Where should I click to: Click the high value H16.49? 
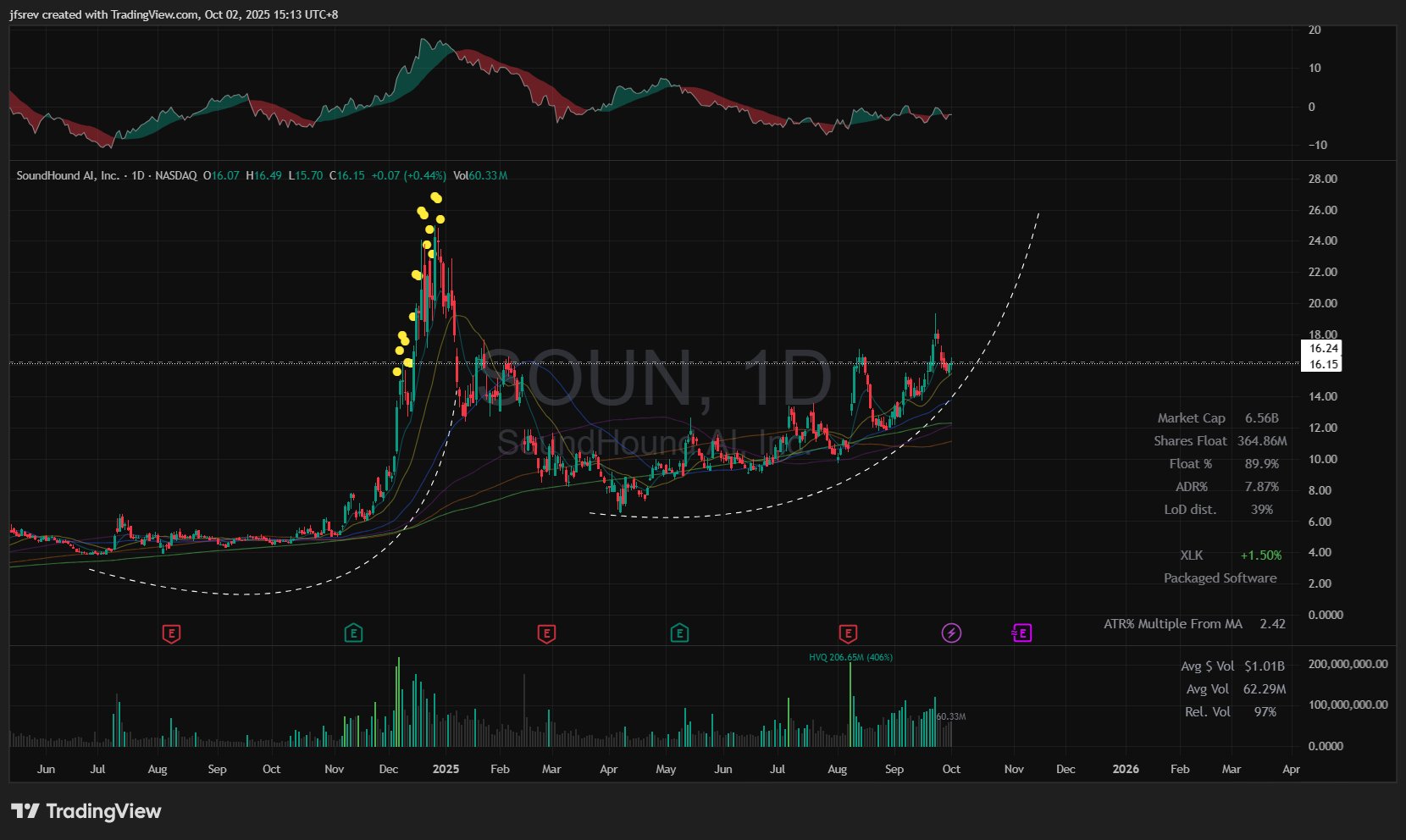263,175
